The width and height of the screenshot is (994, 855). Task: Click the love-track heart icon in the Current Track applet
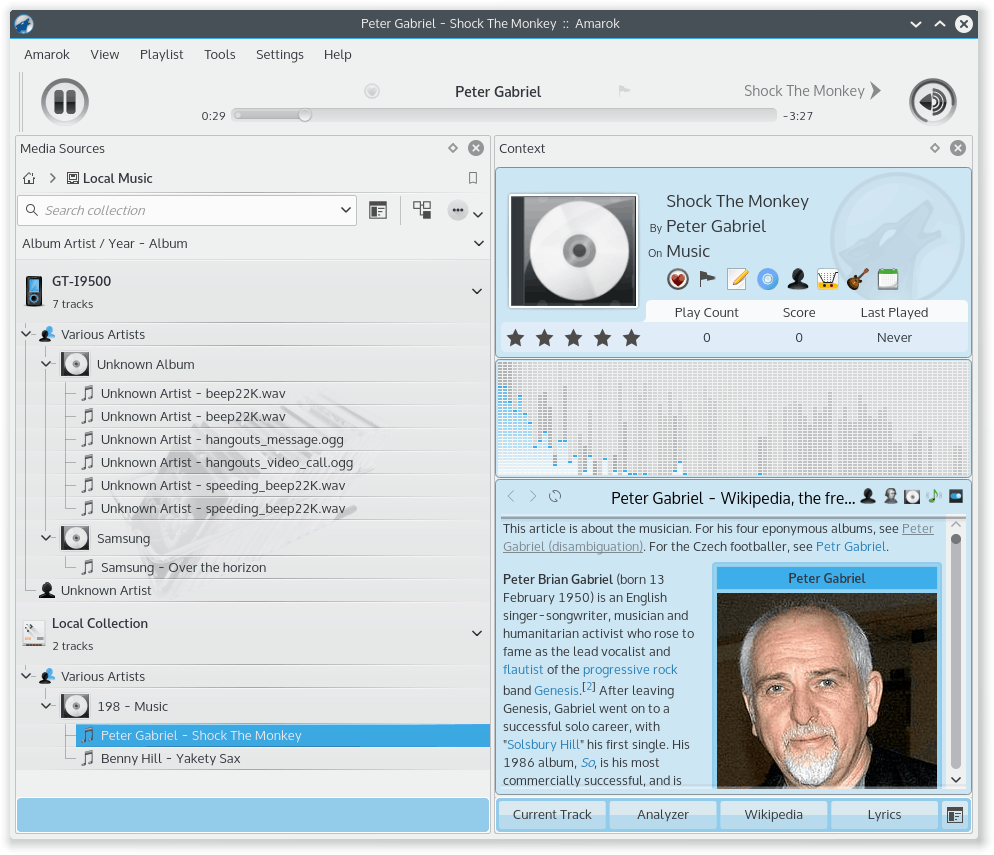[x=678, y=279]
